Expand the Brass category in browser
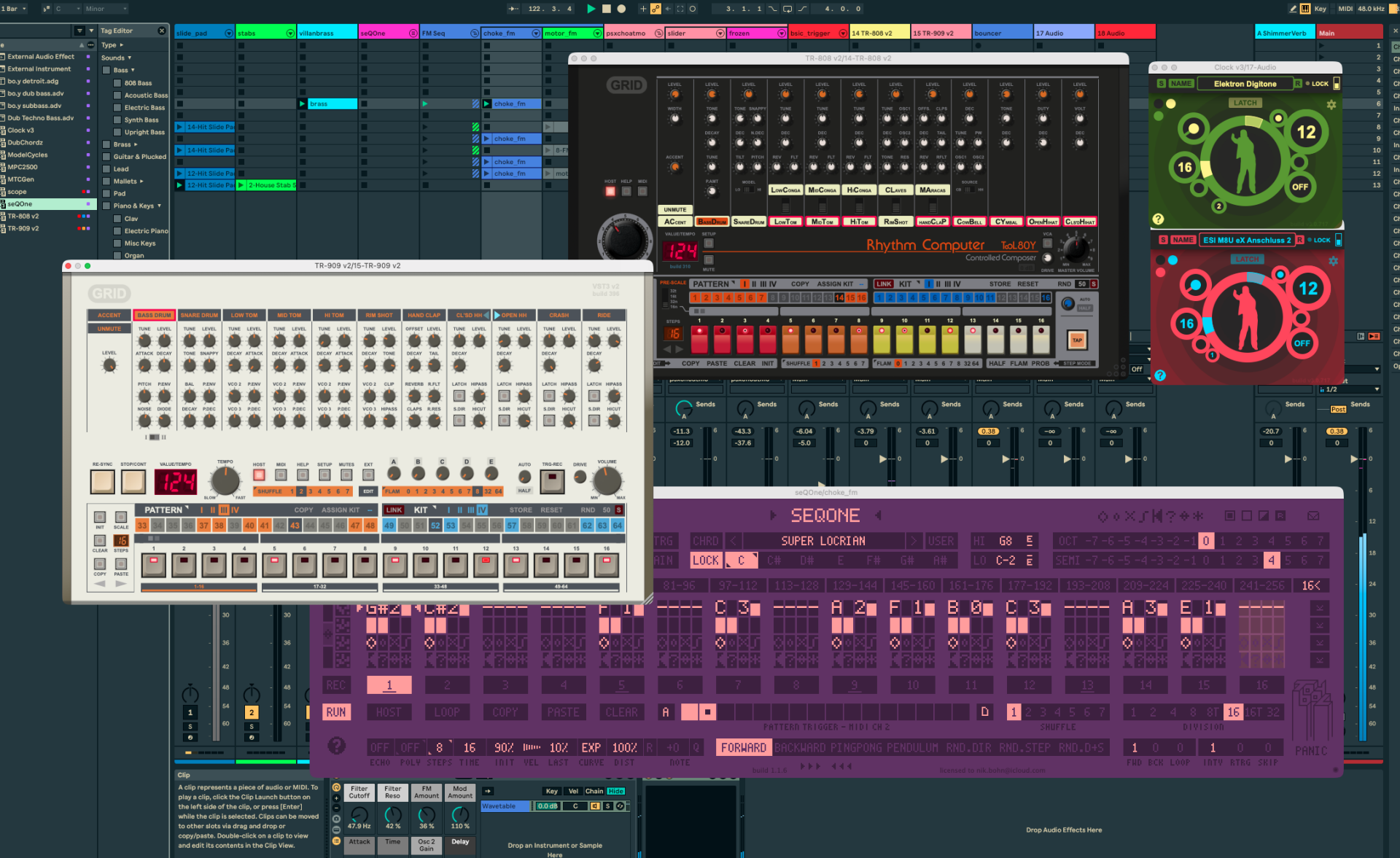 click(136, 144)
